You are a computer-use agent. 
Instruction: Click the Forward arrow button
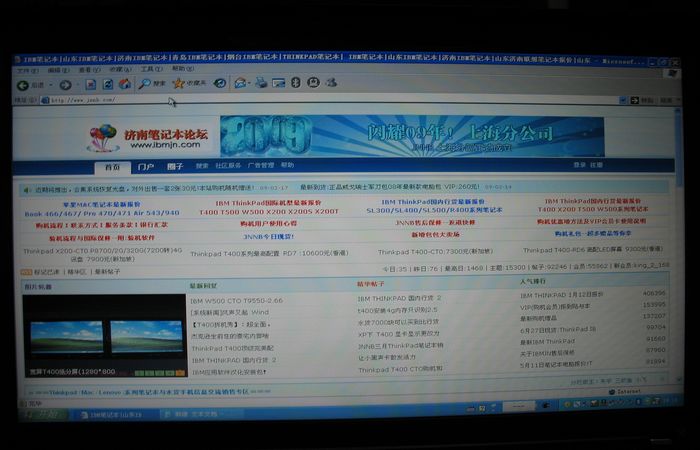coord(66,85)
